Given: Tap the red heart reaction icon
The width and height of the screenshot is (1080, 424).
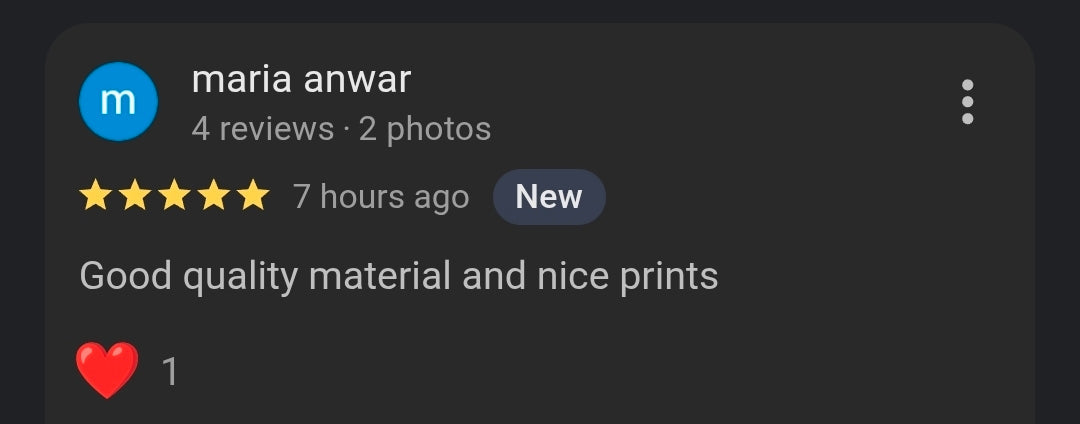Looking at the screenshot, I should pyautogui.click(x=107, y=370).
